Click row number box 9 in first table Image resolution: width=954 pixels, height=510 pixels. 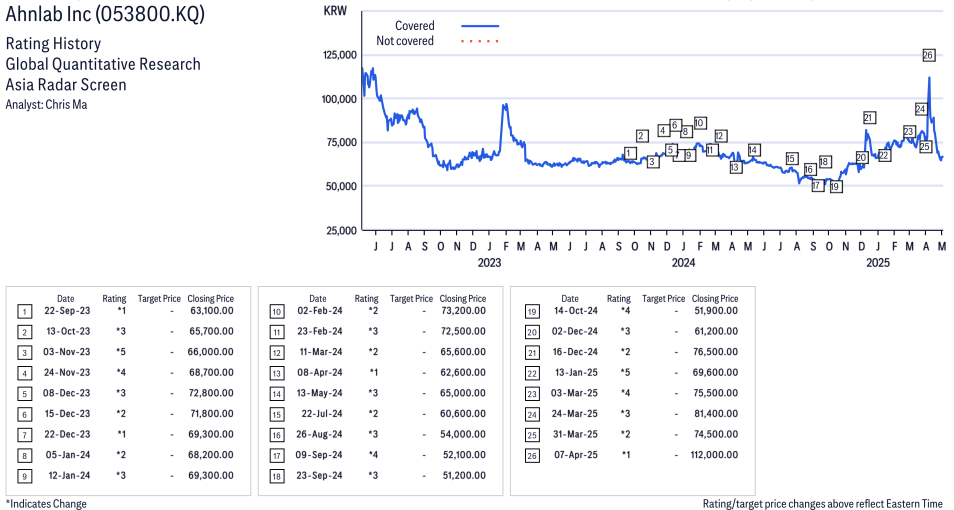coord(24,476)
